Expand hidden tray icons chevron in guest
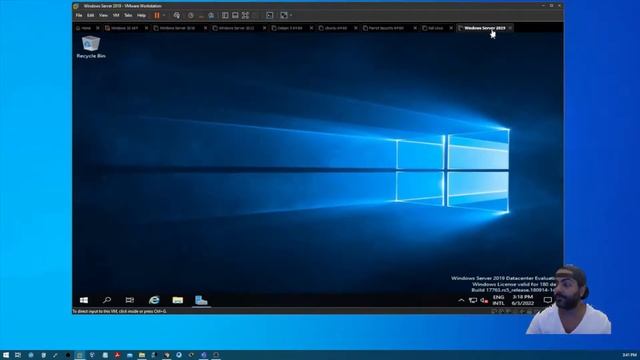 coord(461,300)
